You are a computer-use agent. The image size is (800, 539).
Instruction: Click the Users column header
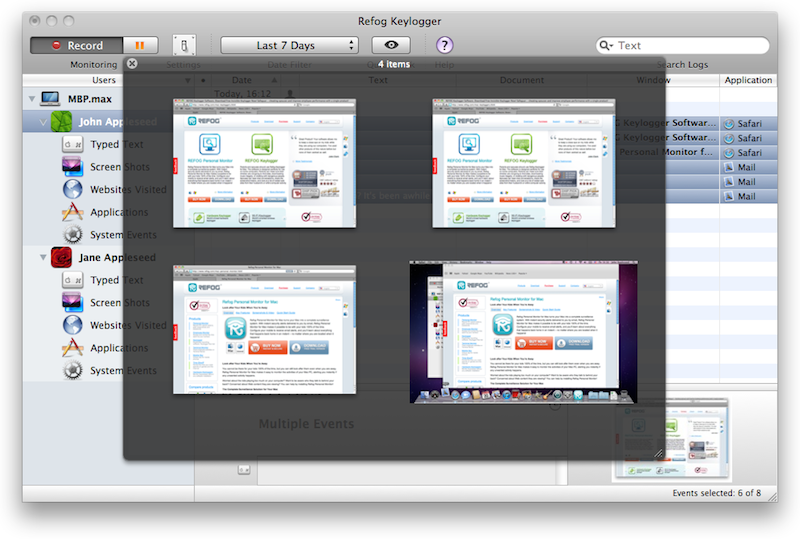(104, 80)
